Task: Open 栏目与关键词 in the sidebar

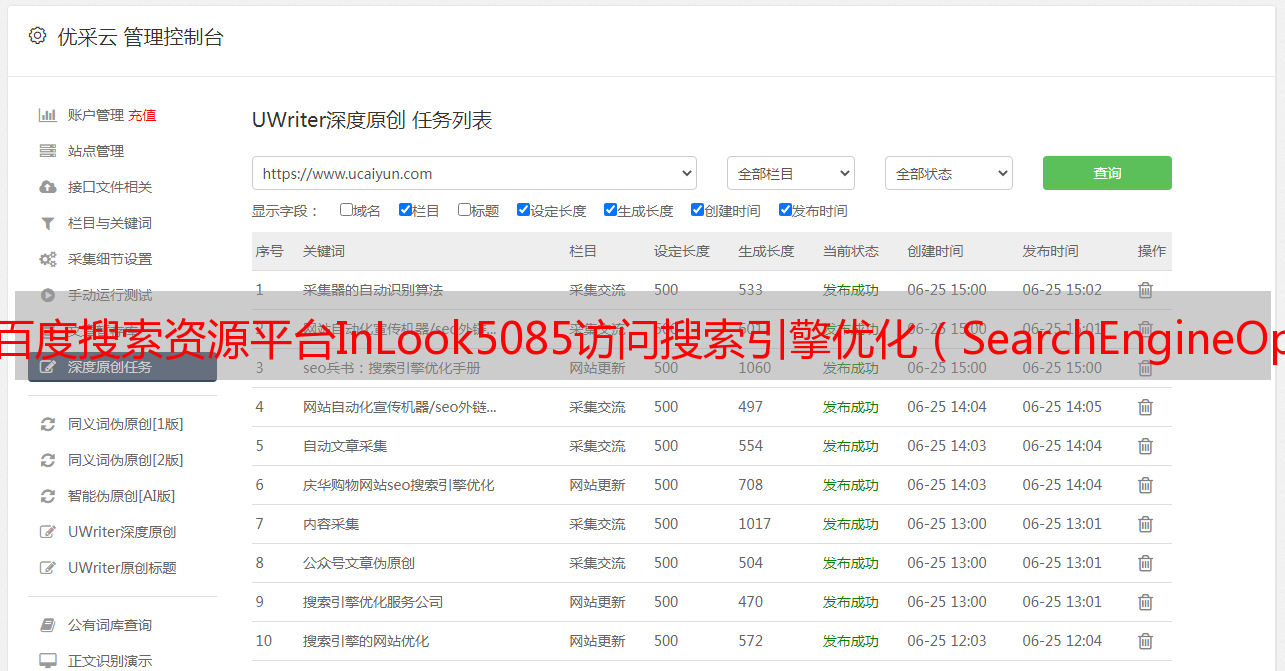Action: 110,223
